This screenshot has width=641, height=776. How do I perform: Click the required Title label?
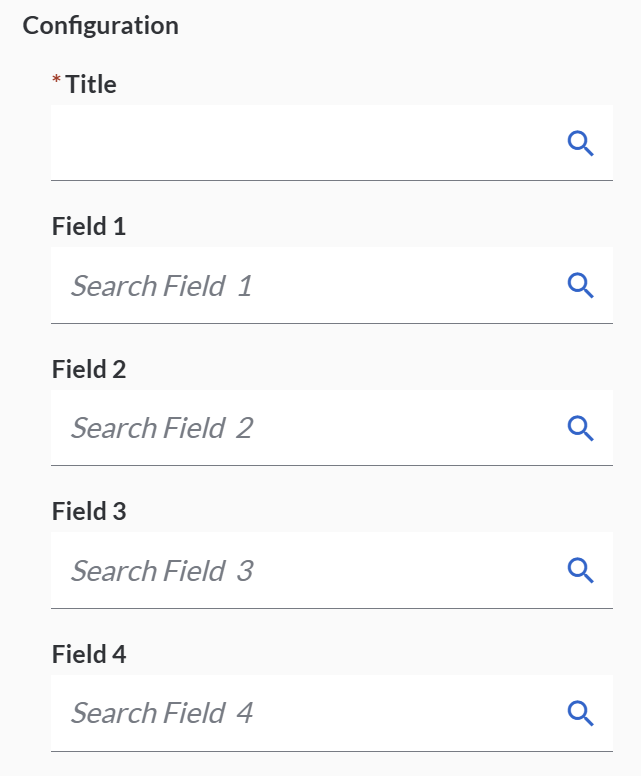click(x=90, y=85)
